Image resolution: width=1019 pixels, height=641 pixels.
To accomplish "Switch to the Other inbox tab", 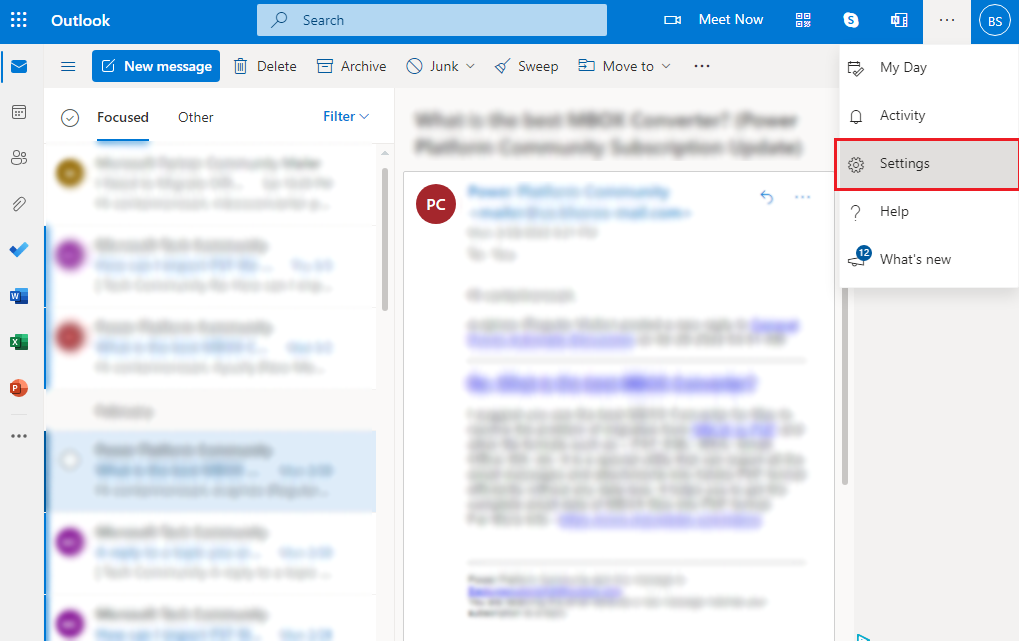I will pos(196,118).
